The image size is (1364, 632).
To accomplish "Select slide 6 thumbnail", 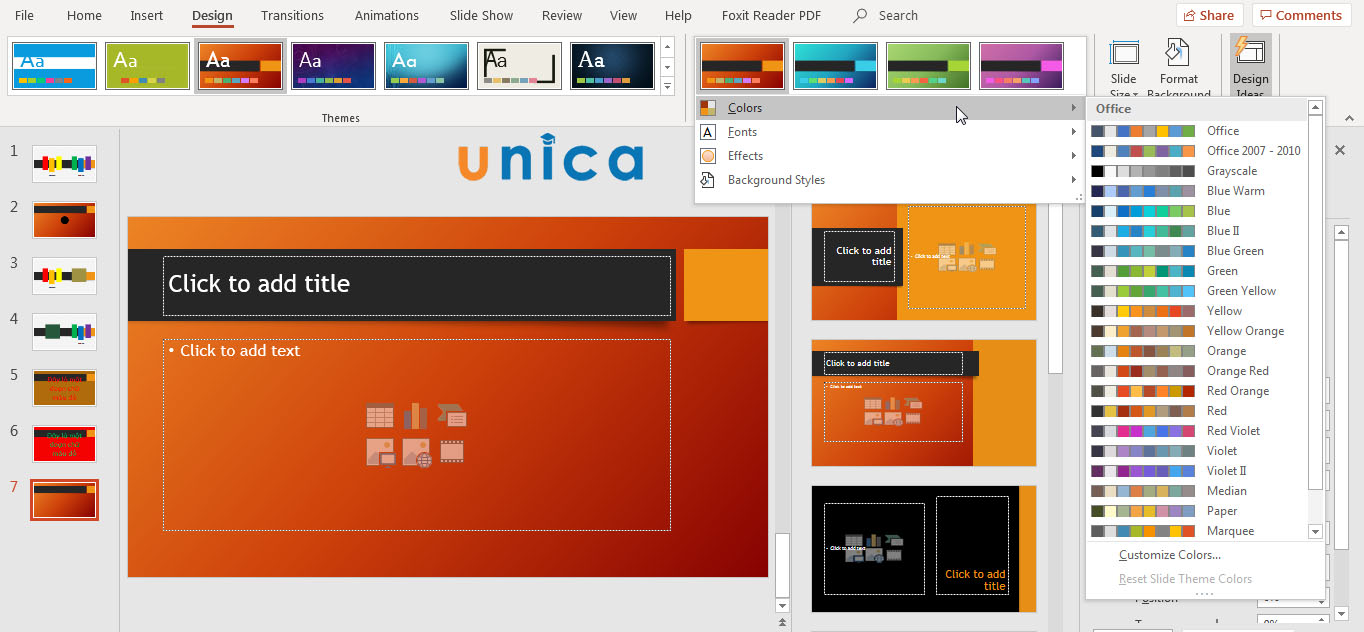I will [64, 444].
